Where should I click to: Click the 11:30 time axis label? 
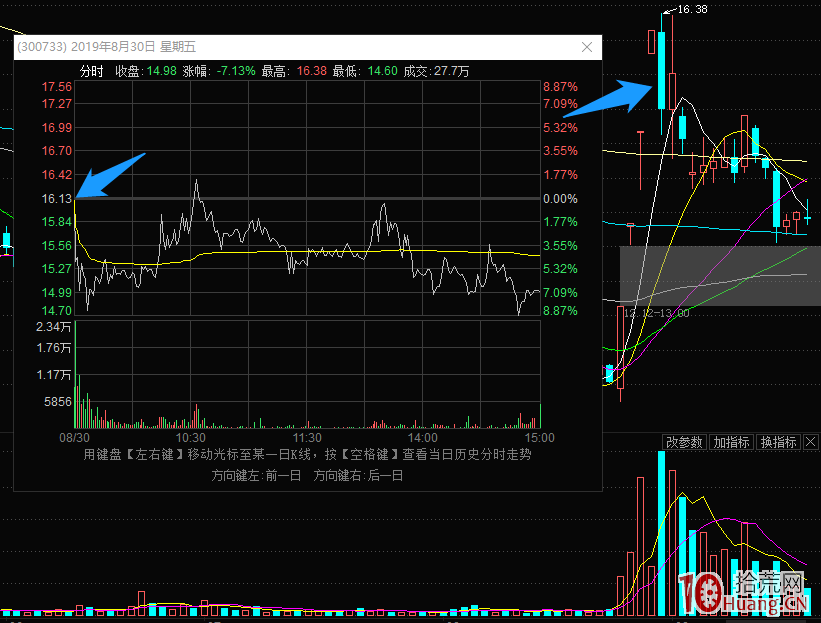(x=307, y=438)
